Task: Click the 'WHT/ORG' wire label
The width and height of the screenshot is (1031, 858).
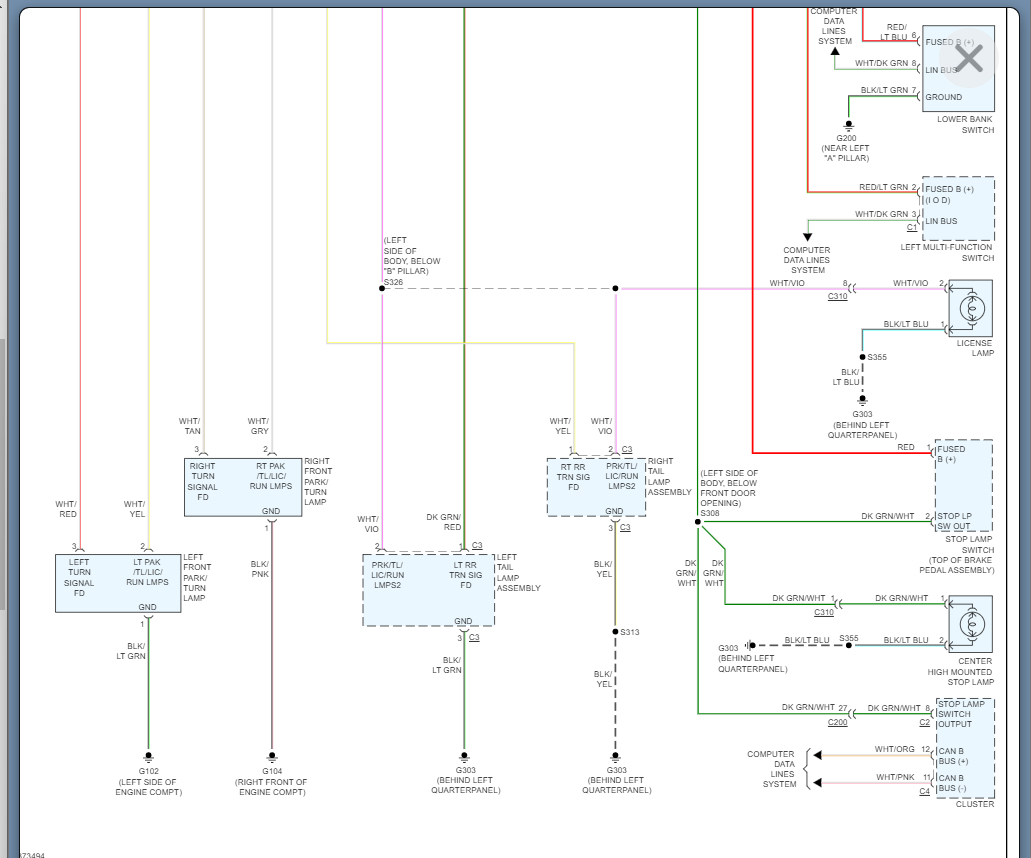Action: click(894, 749)
